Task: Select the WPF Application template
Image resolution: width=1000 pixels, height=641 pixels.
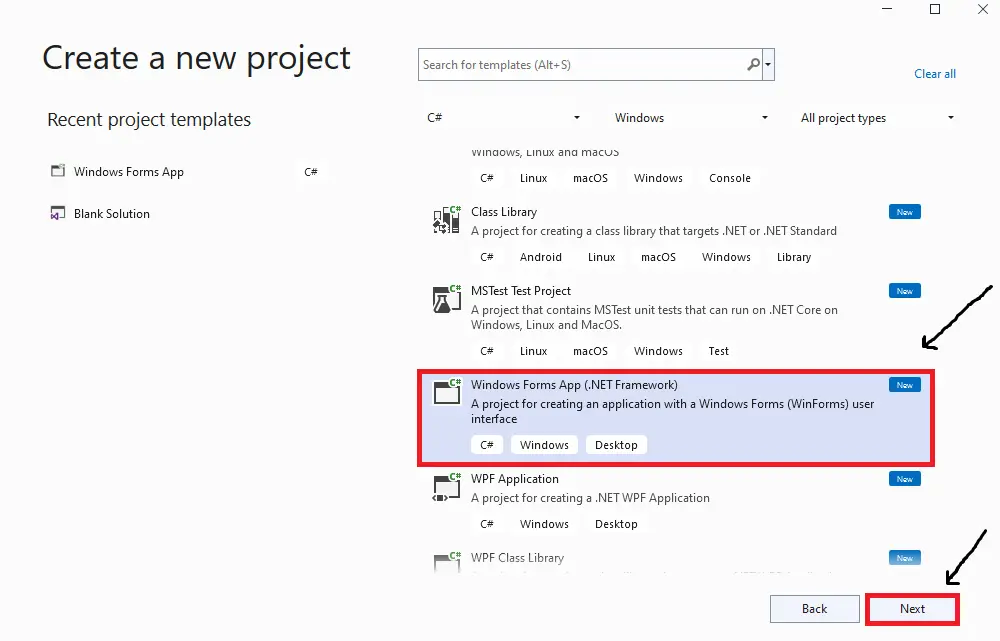Action: pyautogui.click(x=676, y=502)
